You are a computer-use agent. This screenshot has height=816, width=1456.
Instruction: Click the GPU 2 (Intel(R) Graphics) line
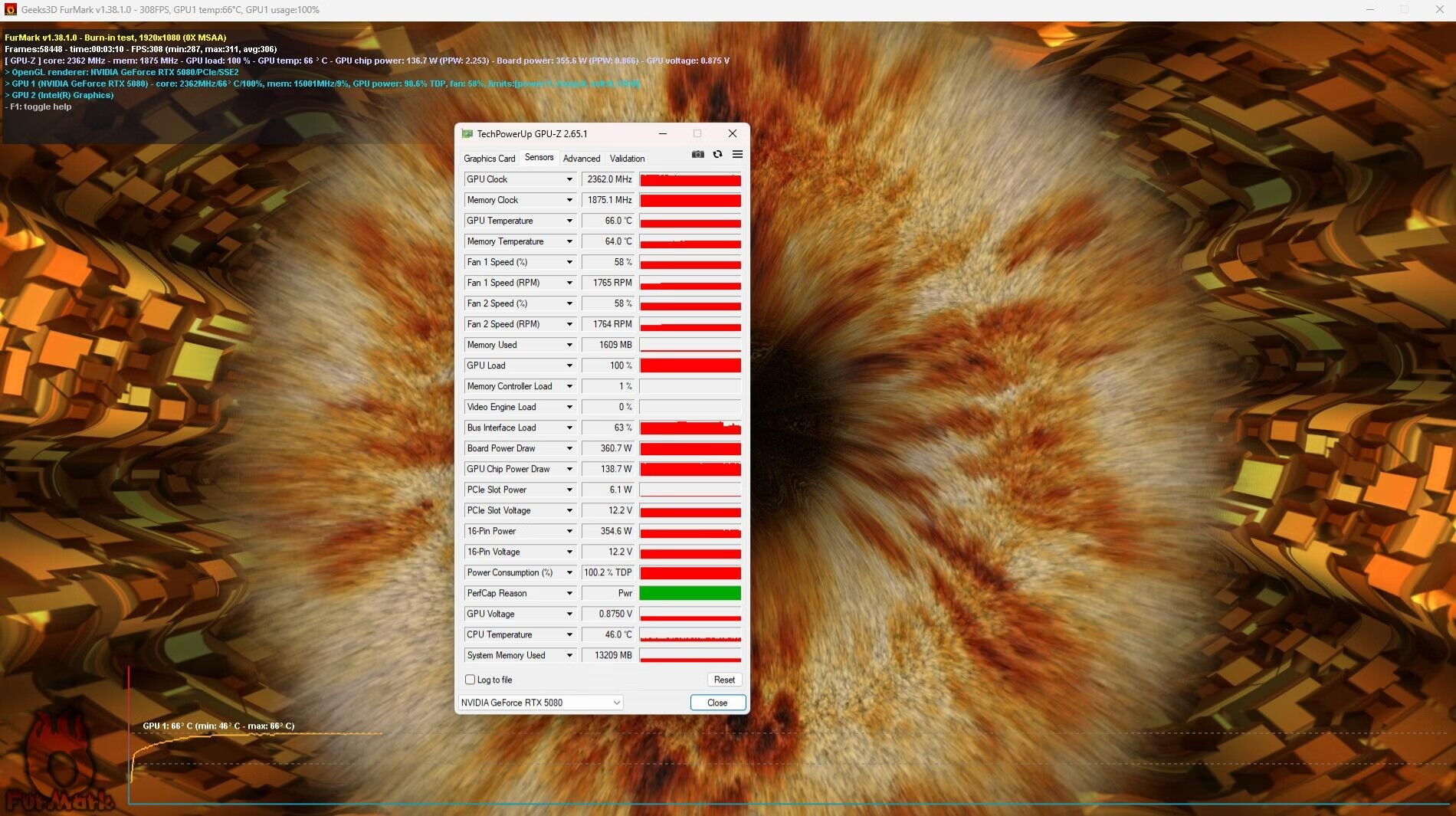[59, 95]
